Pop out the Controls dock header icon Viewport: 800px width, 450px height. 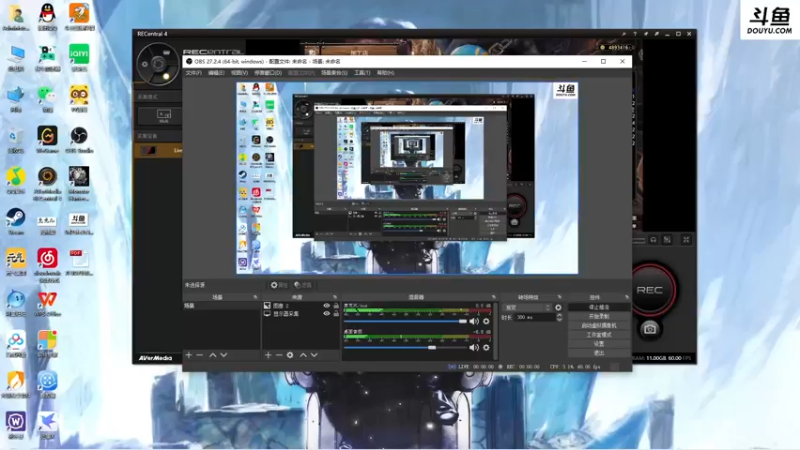click(627, 297)
